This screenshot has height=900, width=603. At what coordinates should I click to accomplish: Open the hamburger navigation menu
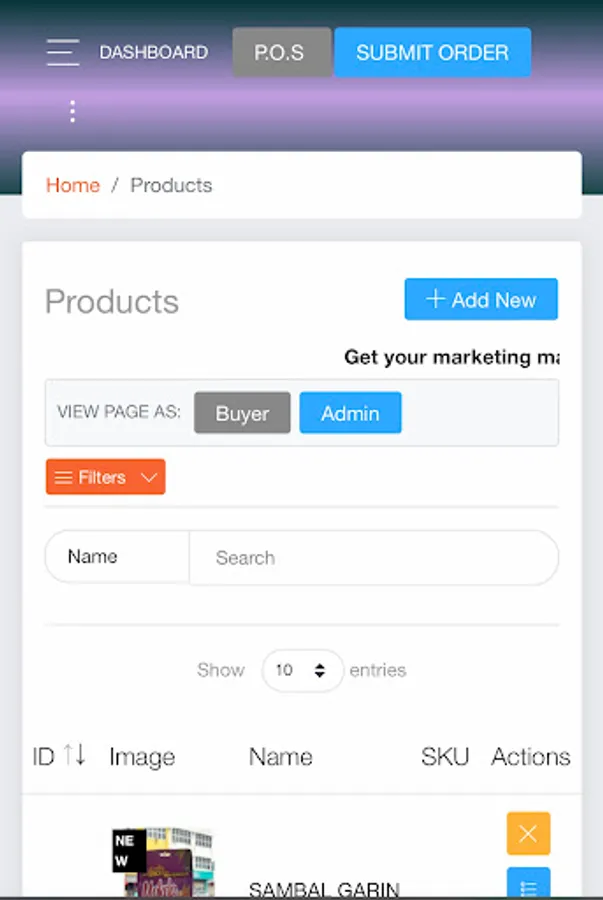(62, 52)
